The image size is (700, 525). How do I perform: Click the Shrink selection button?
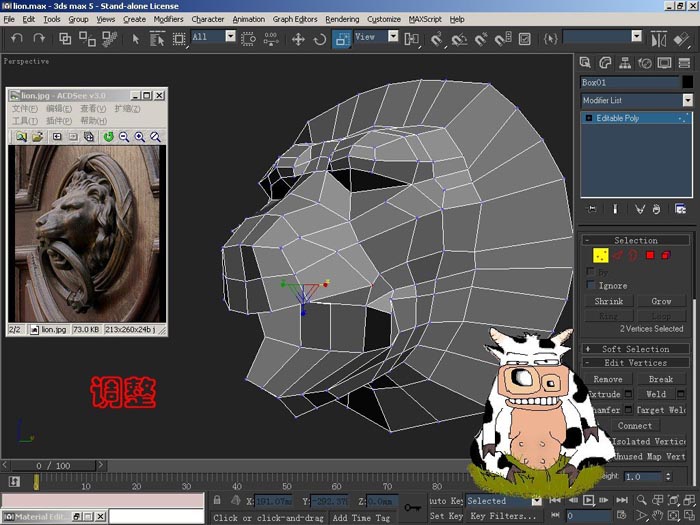click(x=609, y=301)
